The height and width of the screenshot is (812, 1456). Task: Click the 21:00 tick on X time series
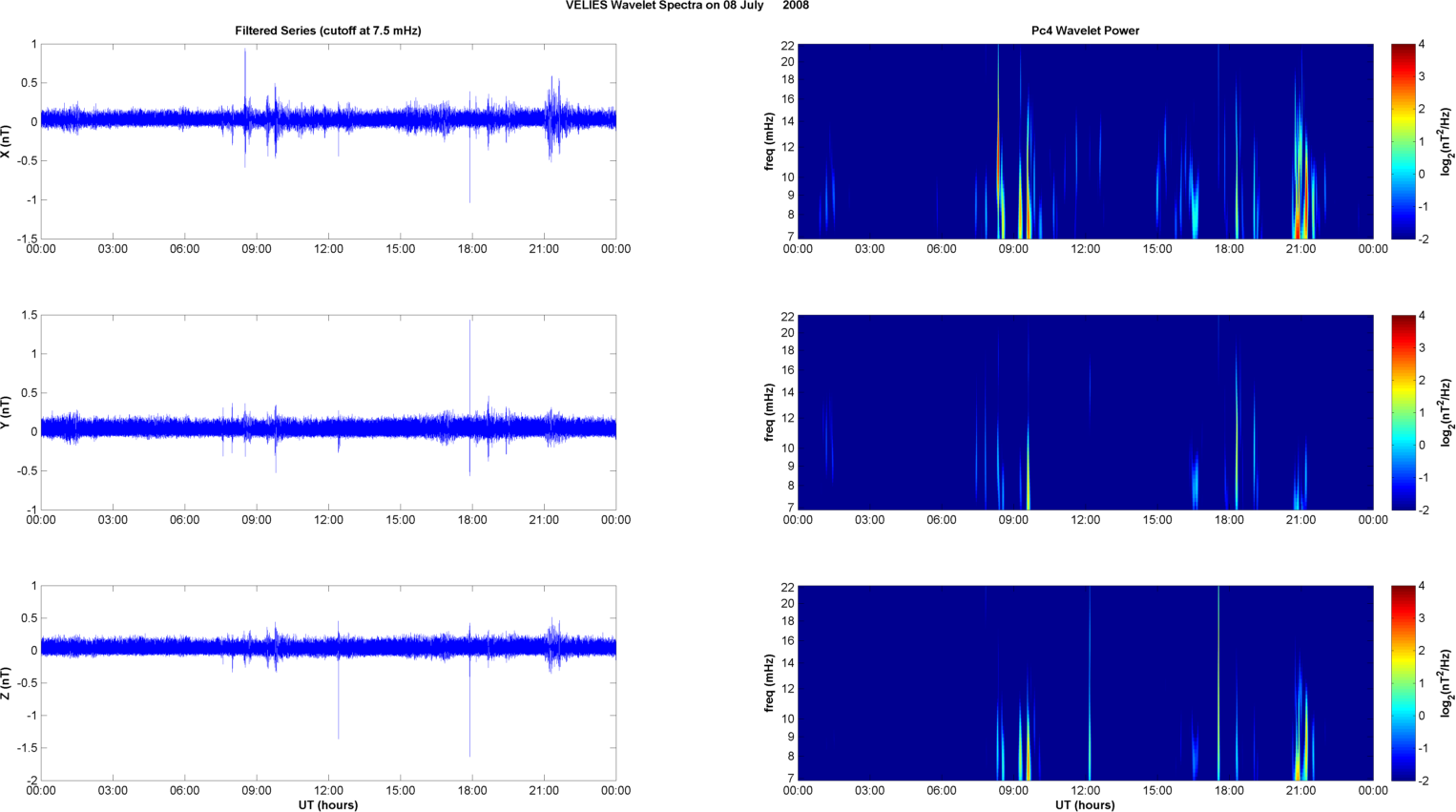point(544,249)
